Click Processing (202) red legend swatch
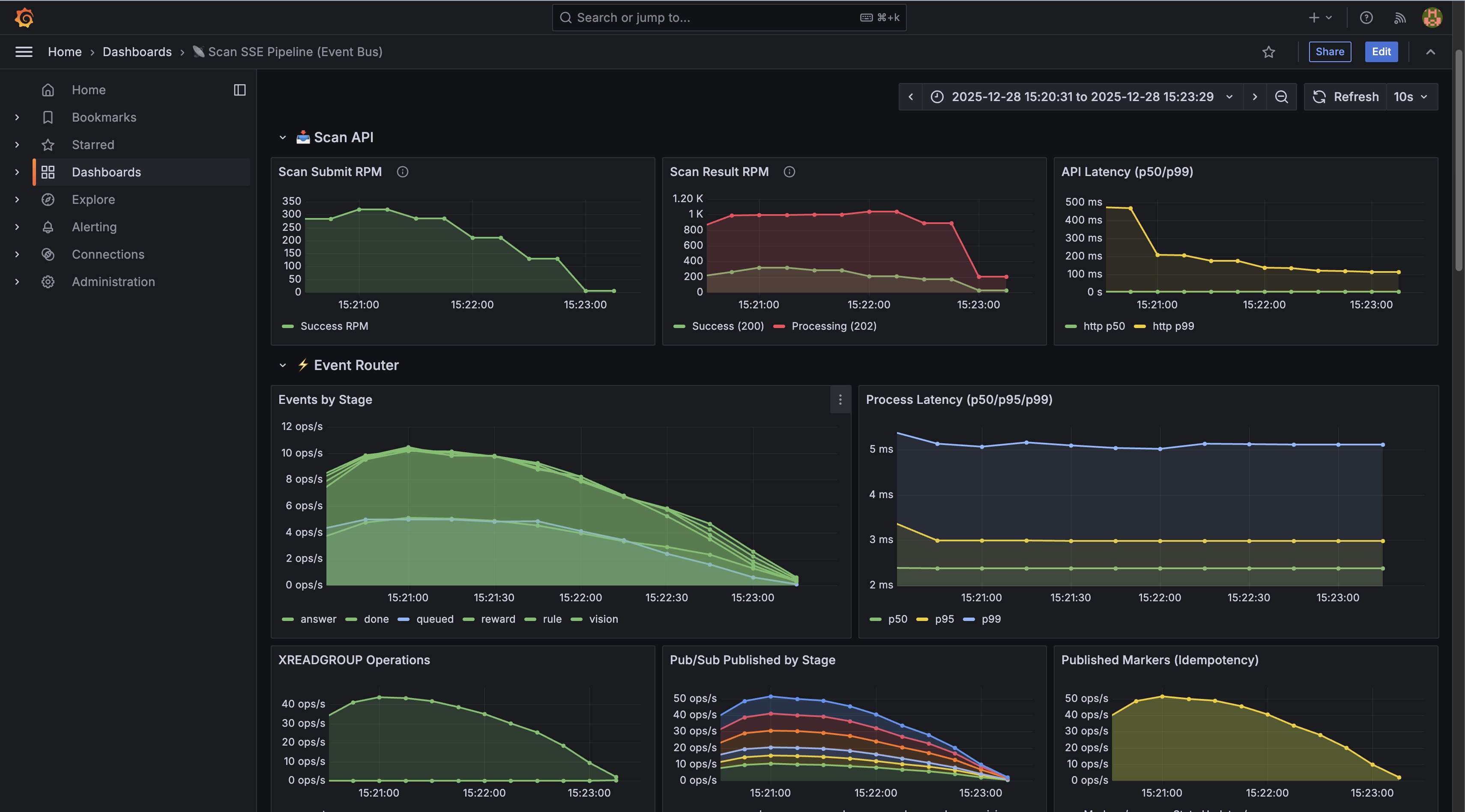This screenshot has width=1465, height=812. (779, 326)
